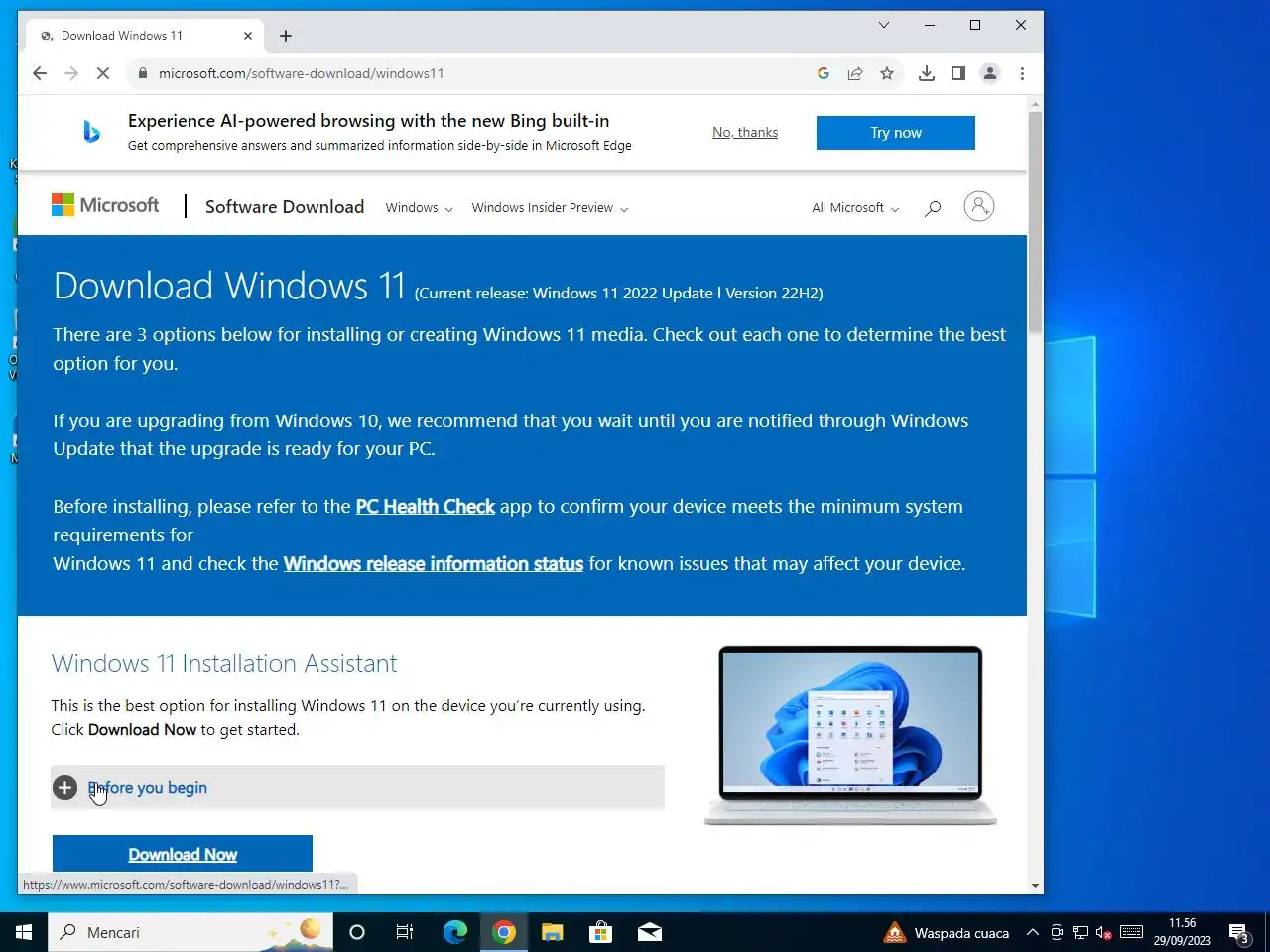Open a new browser tab

click(x=286, y=36)
